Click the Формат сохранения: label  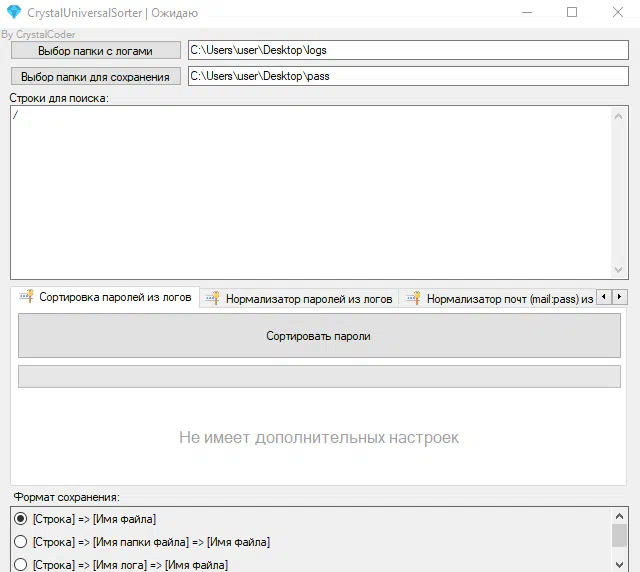[67, 497]
